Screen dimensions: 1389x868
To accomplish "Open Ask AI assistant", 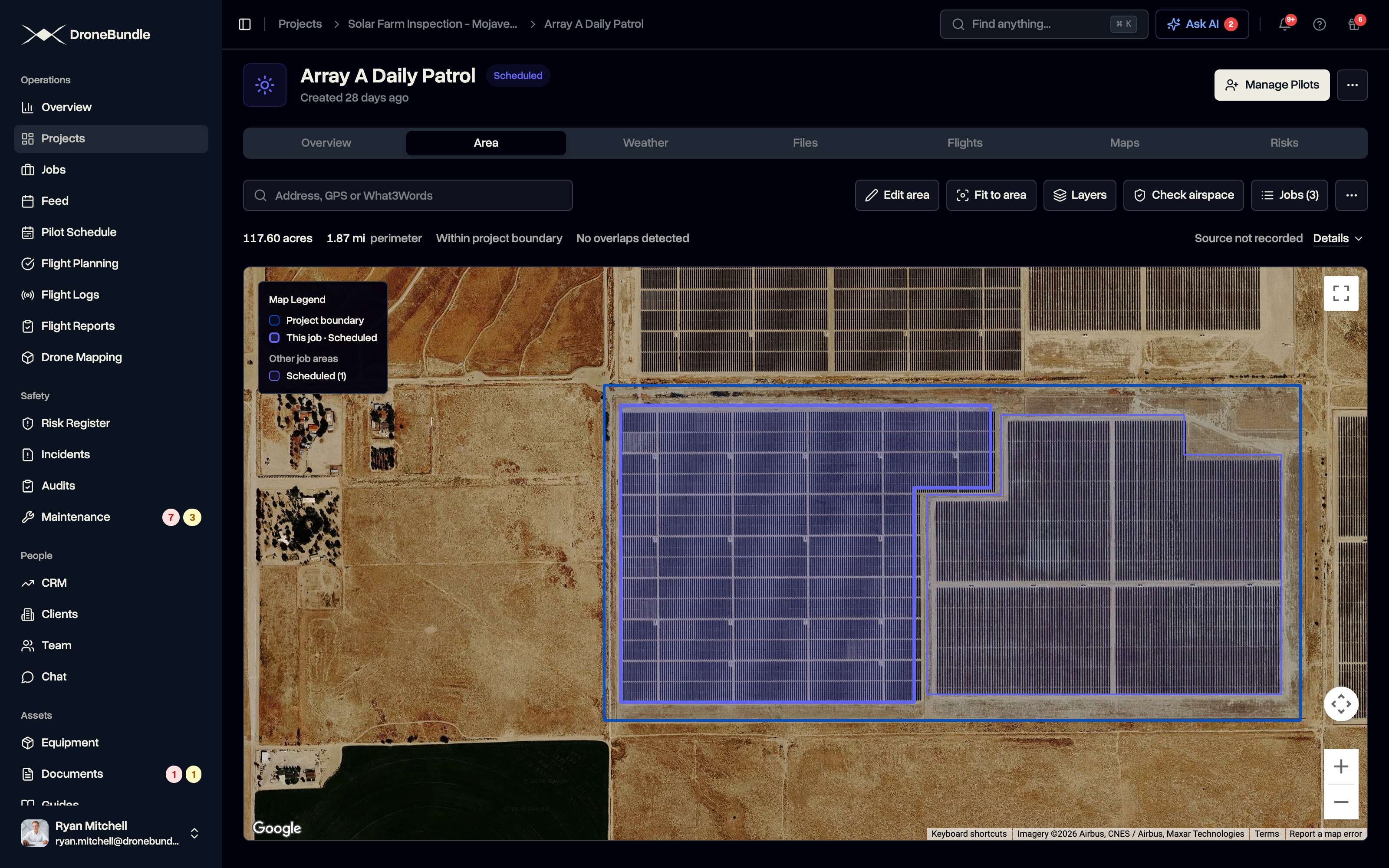I will (1201, 24).
